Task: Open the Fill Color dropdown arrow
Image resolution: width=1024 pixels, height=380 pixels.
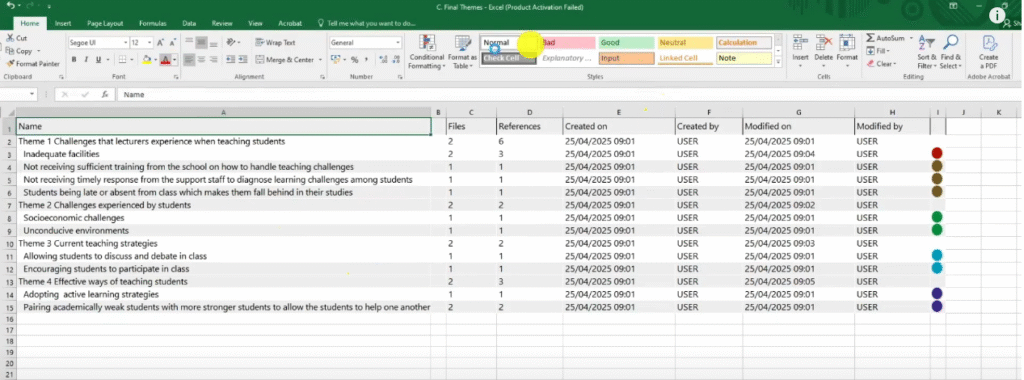Action: (x=155, y=60)
